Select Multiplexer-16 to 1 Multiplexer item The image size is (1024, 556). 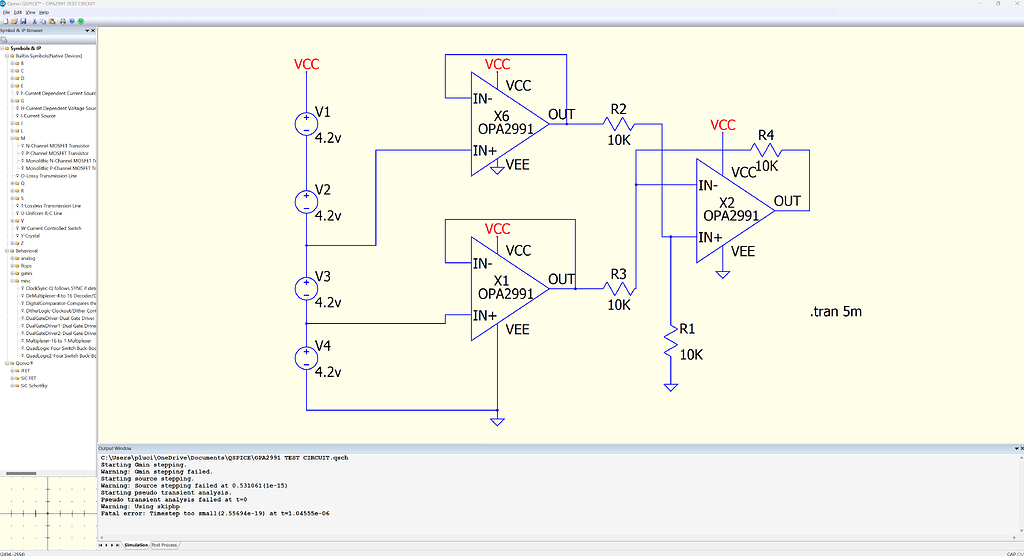pos(58,341)
